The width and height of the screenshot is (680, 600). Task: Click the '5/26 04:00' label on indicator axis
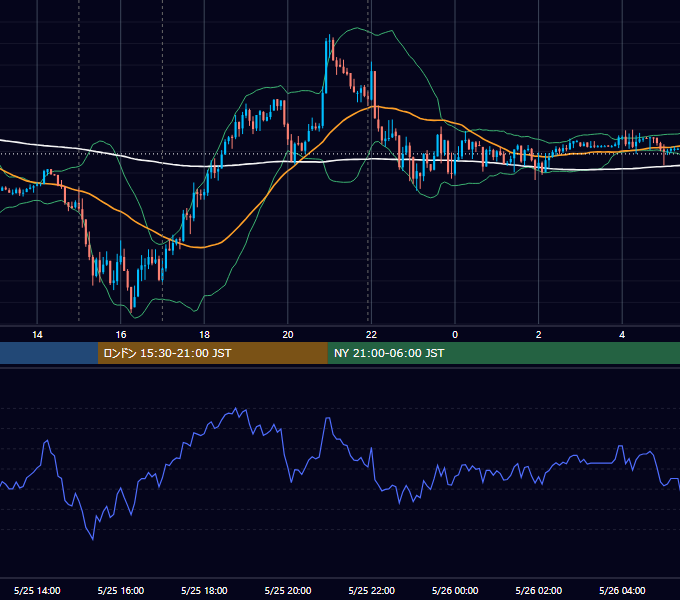click(622, 590)
